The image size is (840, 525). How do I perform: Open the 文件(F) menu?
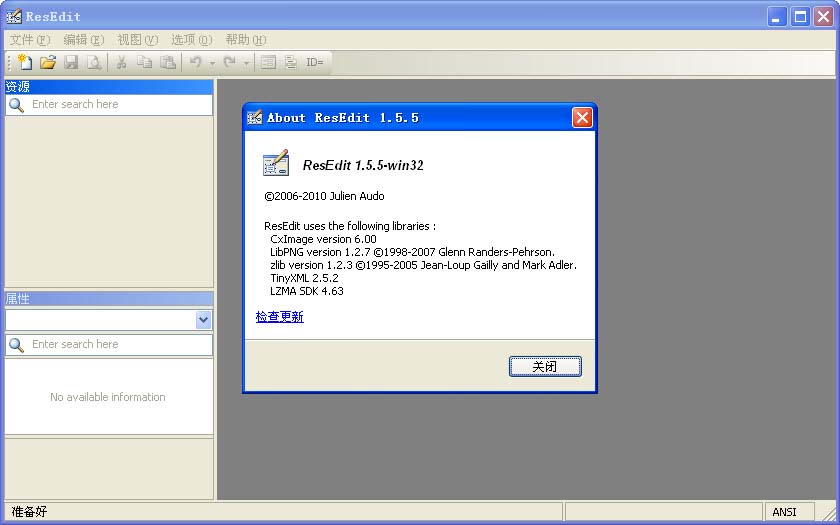[x=29, y=40]
